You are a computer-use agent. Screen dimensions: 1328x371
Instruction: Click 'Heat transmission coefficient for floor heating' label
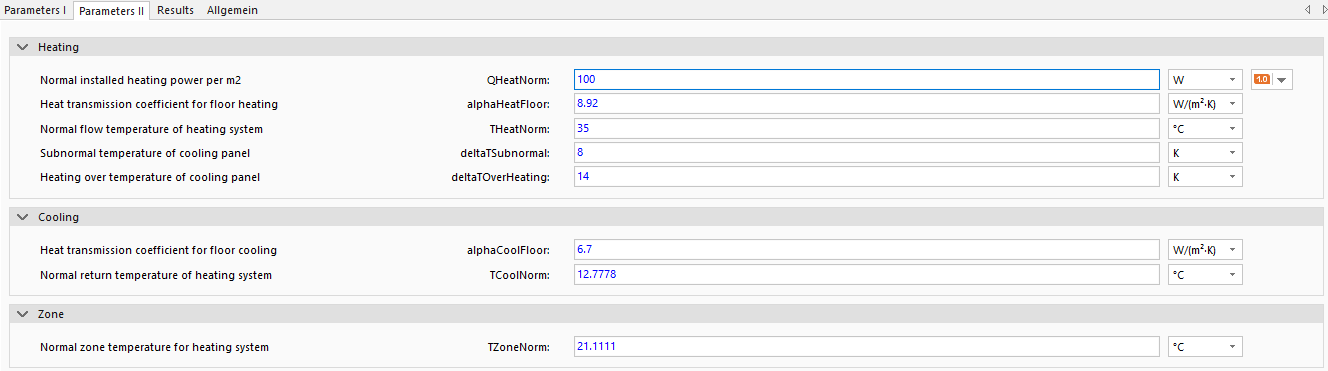pos(159,104)
